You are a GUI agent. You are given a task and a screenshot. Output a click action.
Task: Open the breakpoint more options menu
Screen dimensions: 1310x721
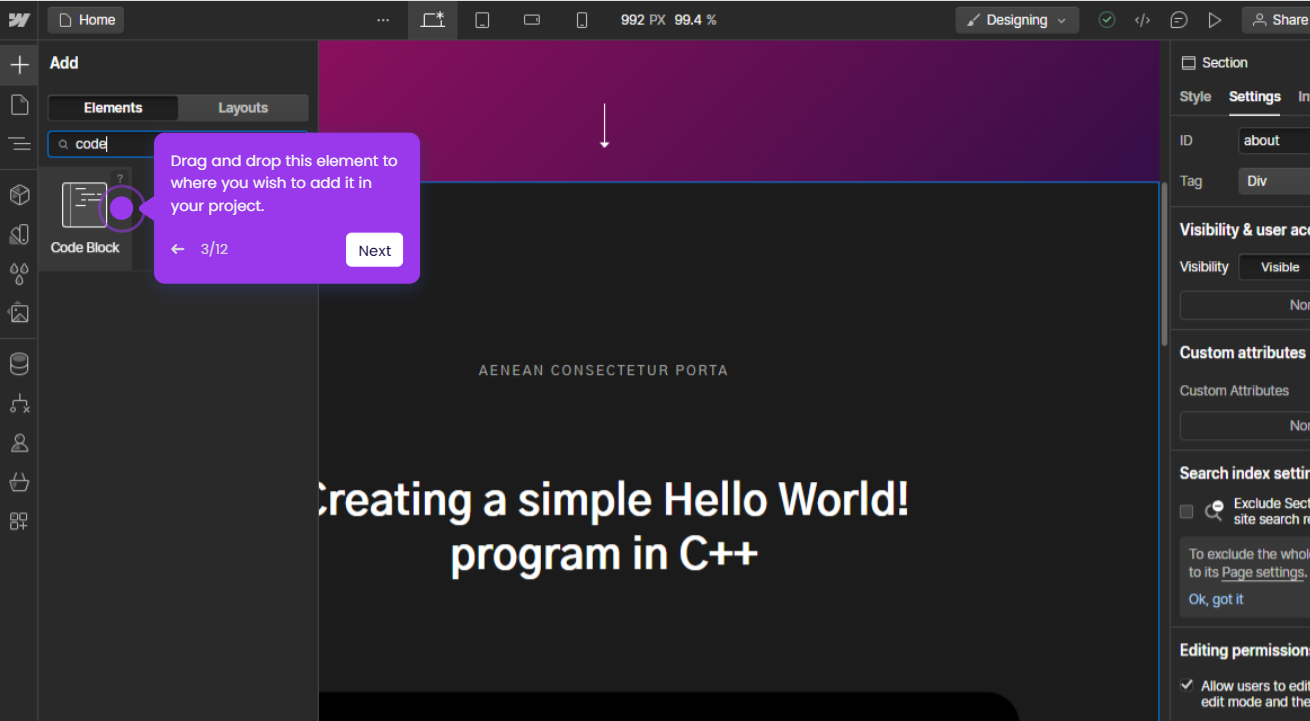click(x=383, y=19)
